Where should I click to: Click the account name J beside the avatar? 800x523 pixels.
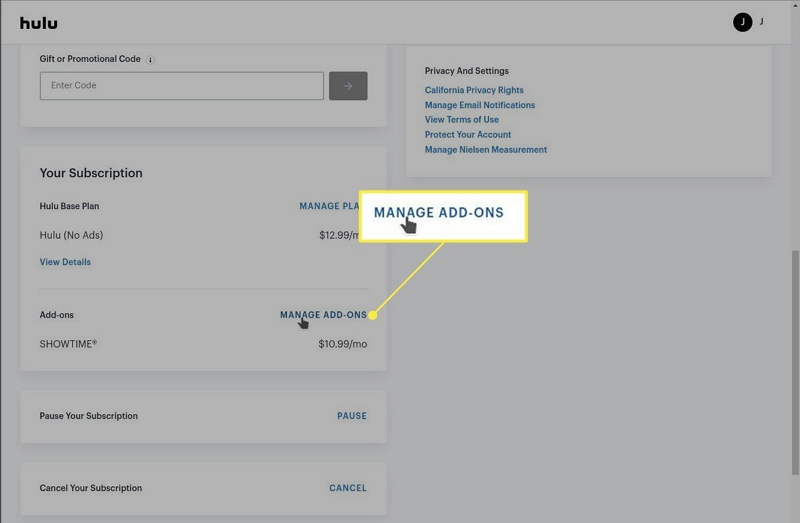pos(762,21)
